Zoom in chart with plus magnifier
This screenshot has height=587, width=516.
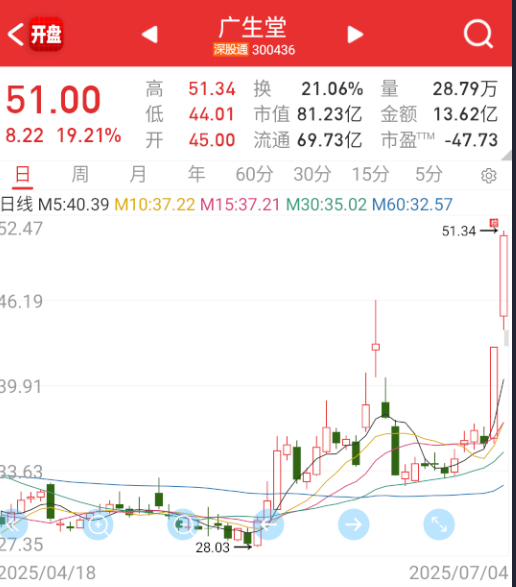coord(98,524)
